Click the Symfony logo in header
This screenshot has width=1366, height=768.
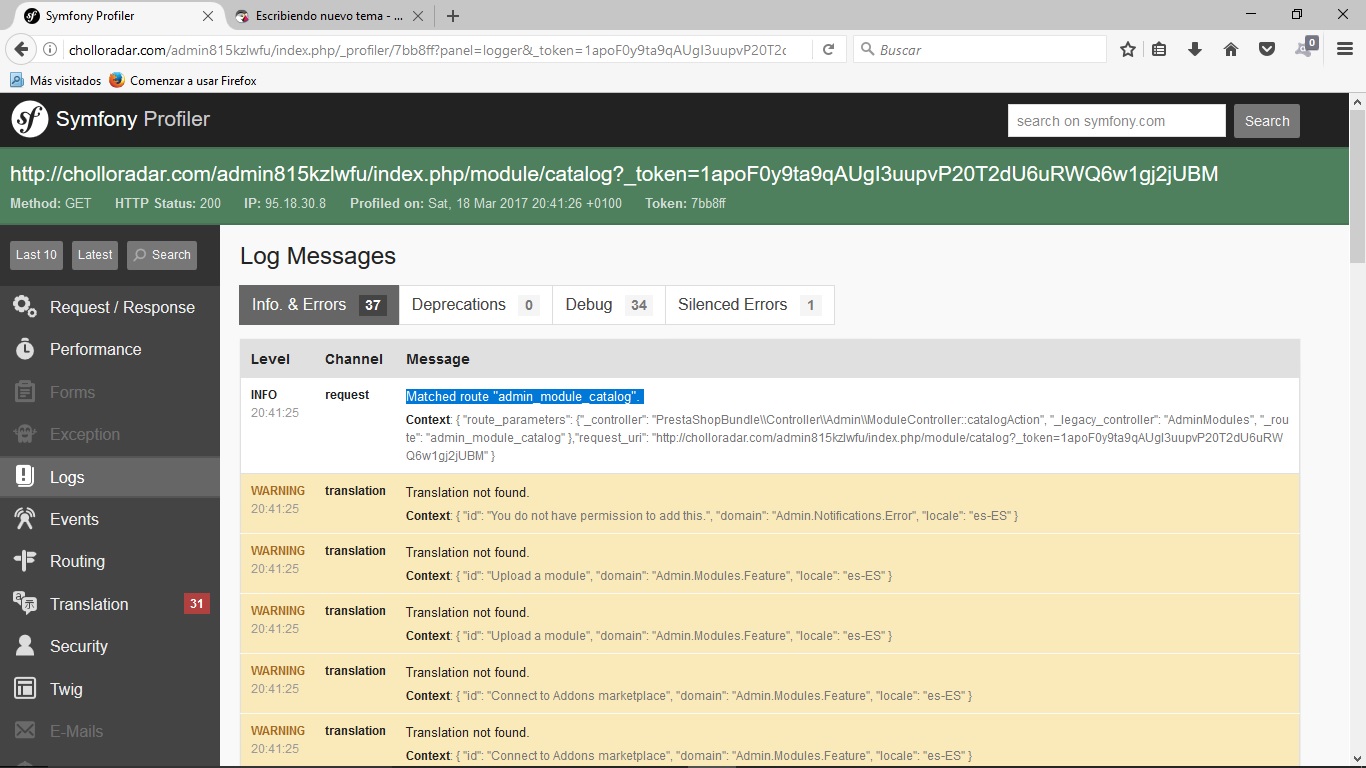pos(30,119)
